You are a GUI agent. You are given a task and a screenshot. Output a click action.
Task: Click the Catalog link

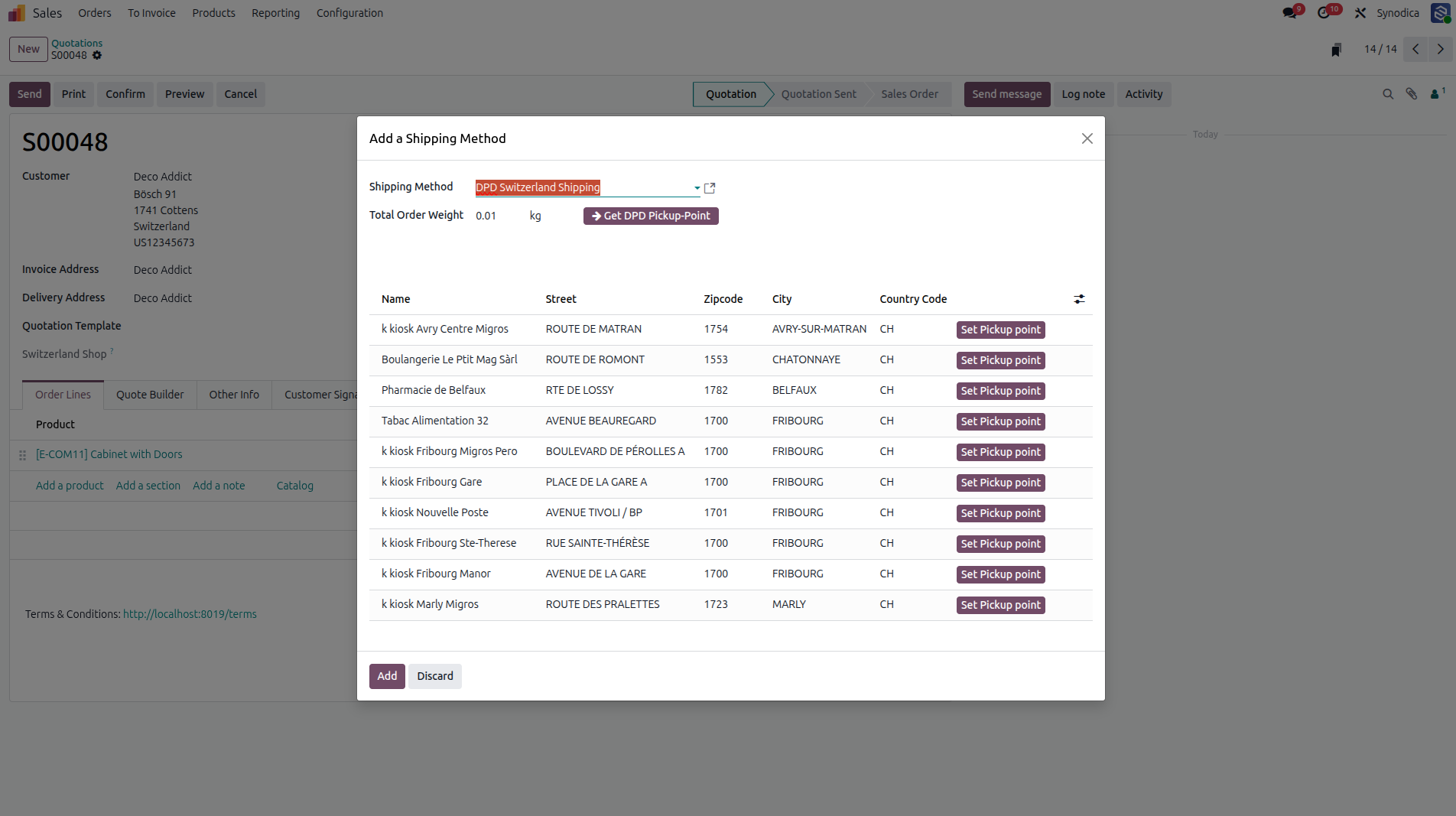pyautogui.click(x=294, y=486)
